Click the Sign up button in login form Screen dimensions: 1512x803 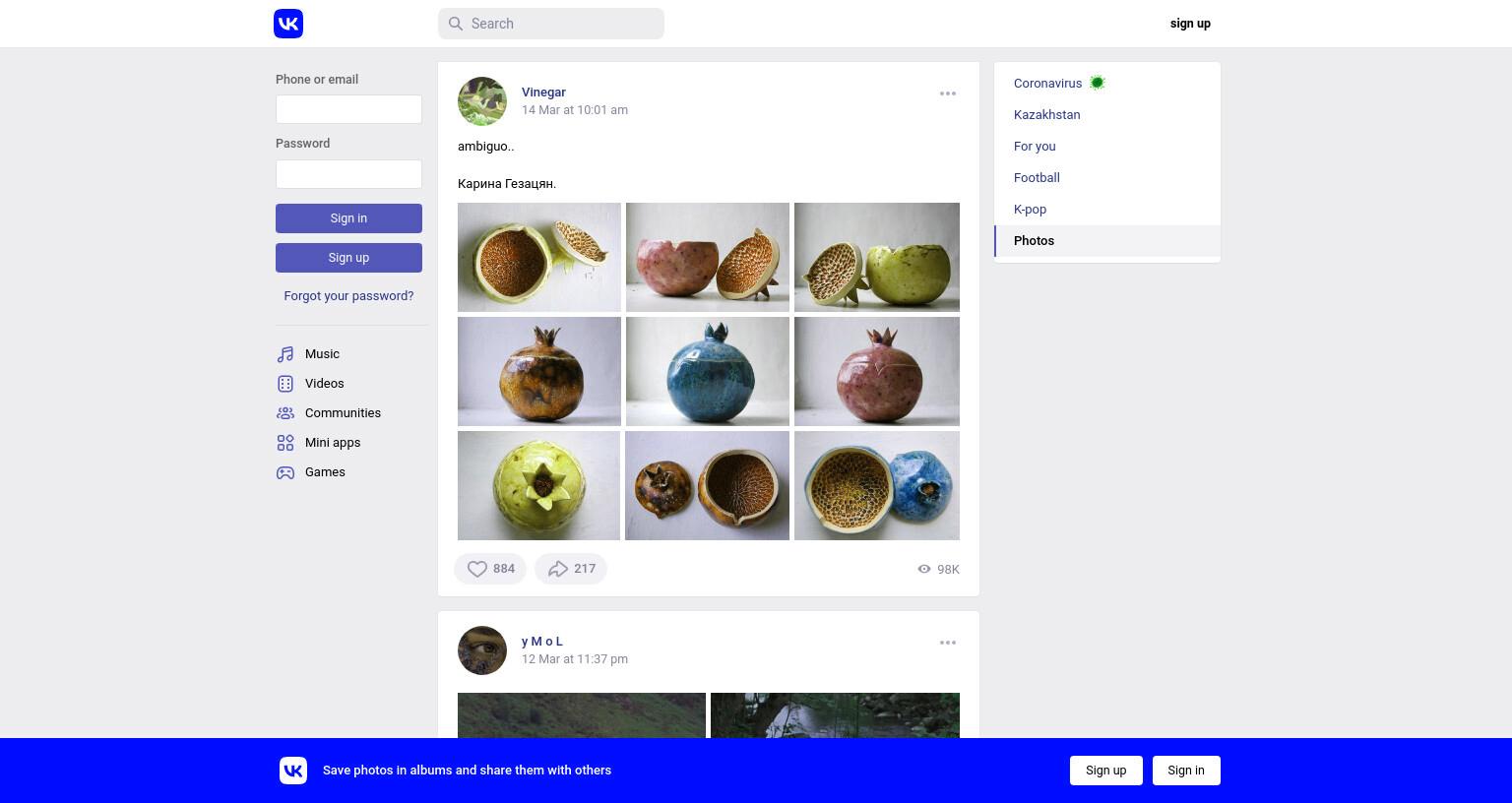[x=348, y=258]
